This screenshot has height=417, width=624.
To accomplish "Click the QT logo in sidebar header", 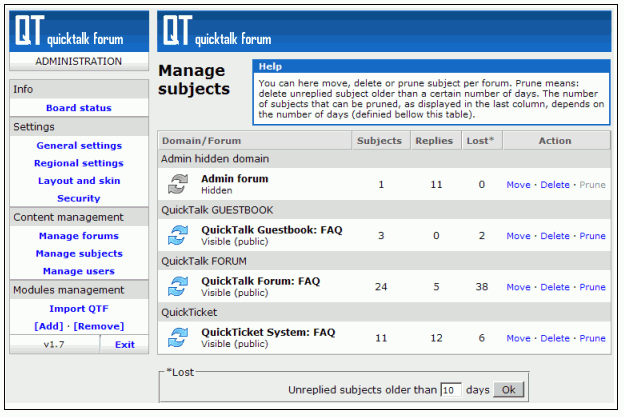I will pos(28,32).
